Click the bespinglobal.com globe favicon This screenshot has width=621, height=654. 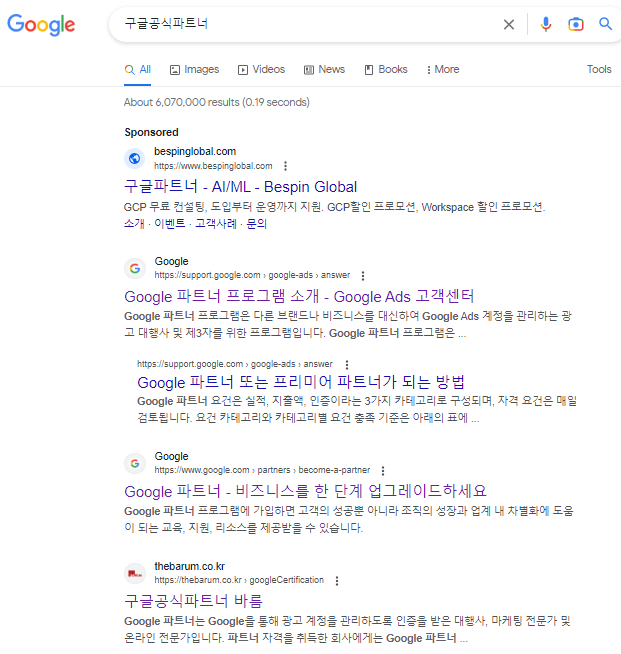(135, 158)
